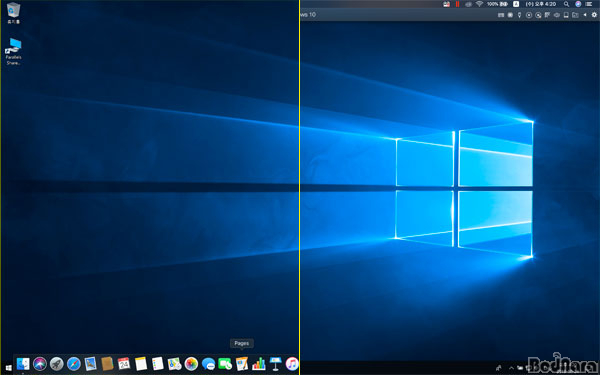This screenshot has height=375, width=600.
Task: Show battery 100% status menu
Action: tap(497, 4)
